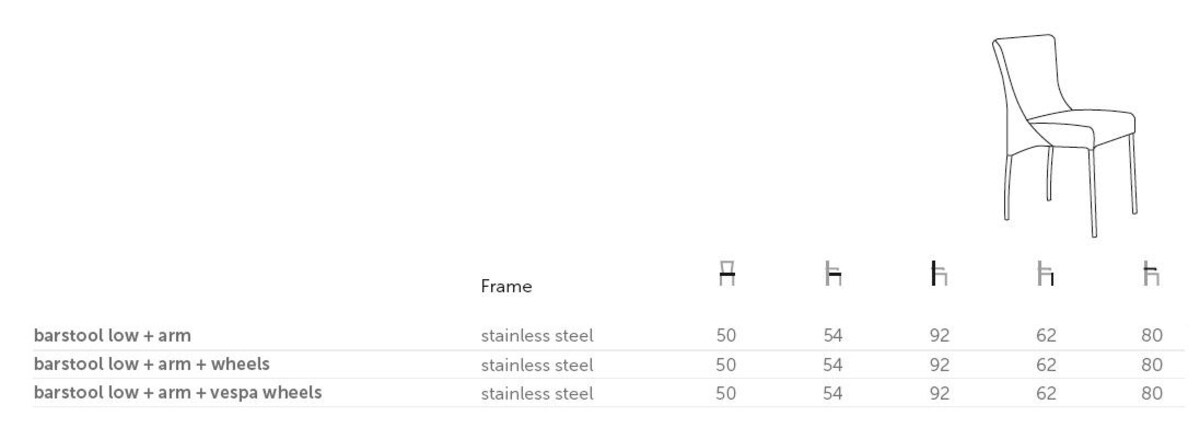Click value 80 in wheels row

tap(1152, 365)
